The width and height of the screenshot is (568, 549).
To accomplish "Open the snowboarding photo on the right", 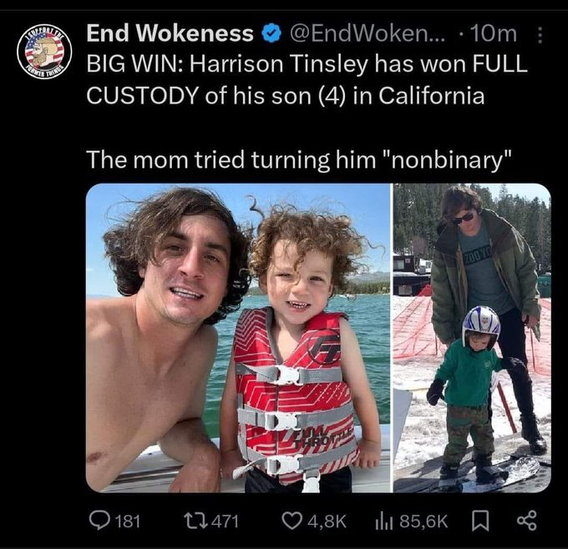I will point(472,338).
